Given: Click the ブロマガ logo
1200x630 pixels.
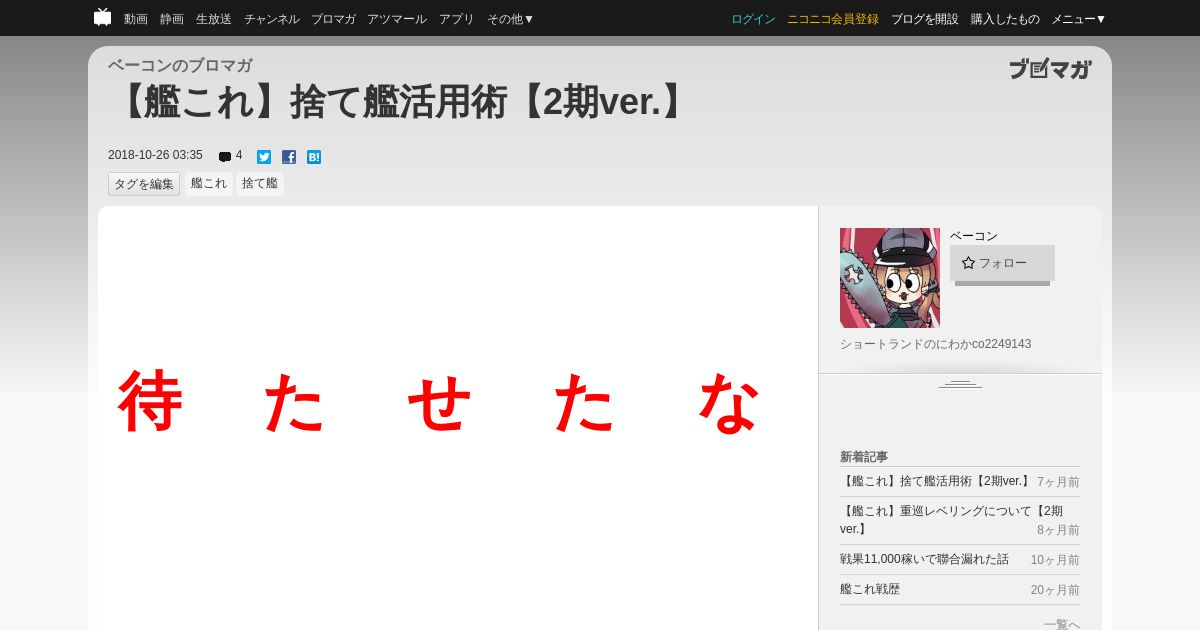Looking at the screenshot, I should (1050, 69).
